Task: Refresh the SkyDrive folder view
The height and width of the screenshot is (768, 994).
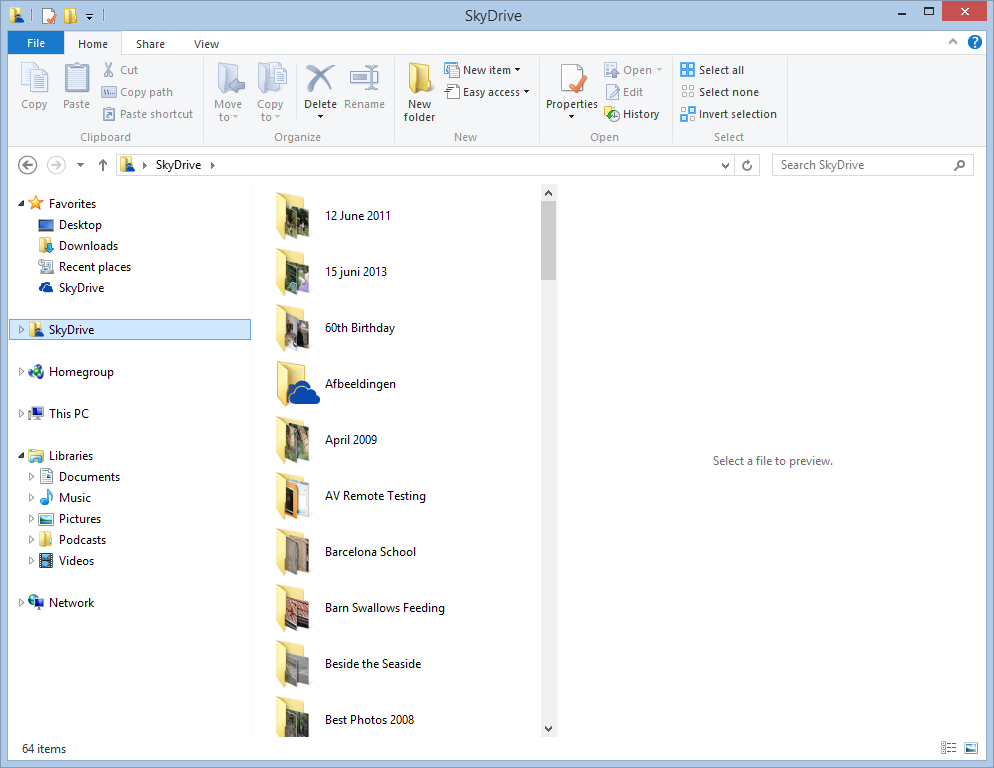Action: 750,165
